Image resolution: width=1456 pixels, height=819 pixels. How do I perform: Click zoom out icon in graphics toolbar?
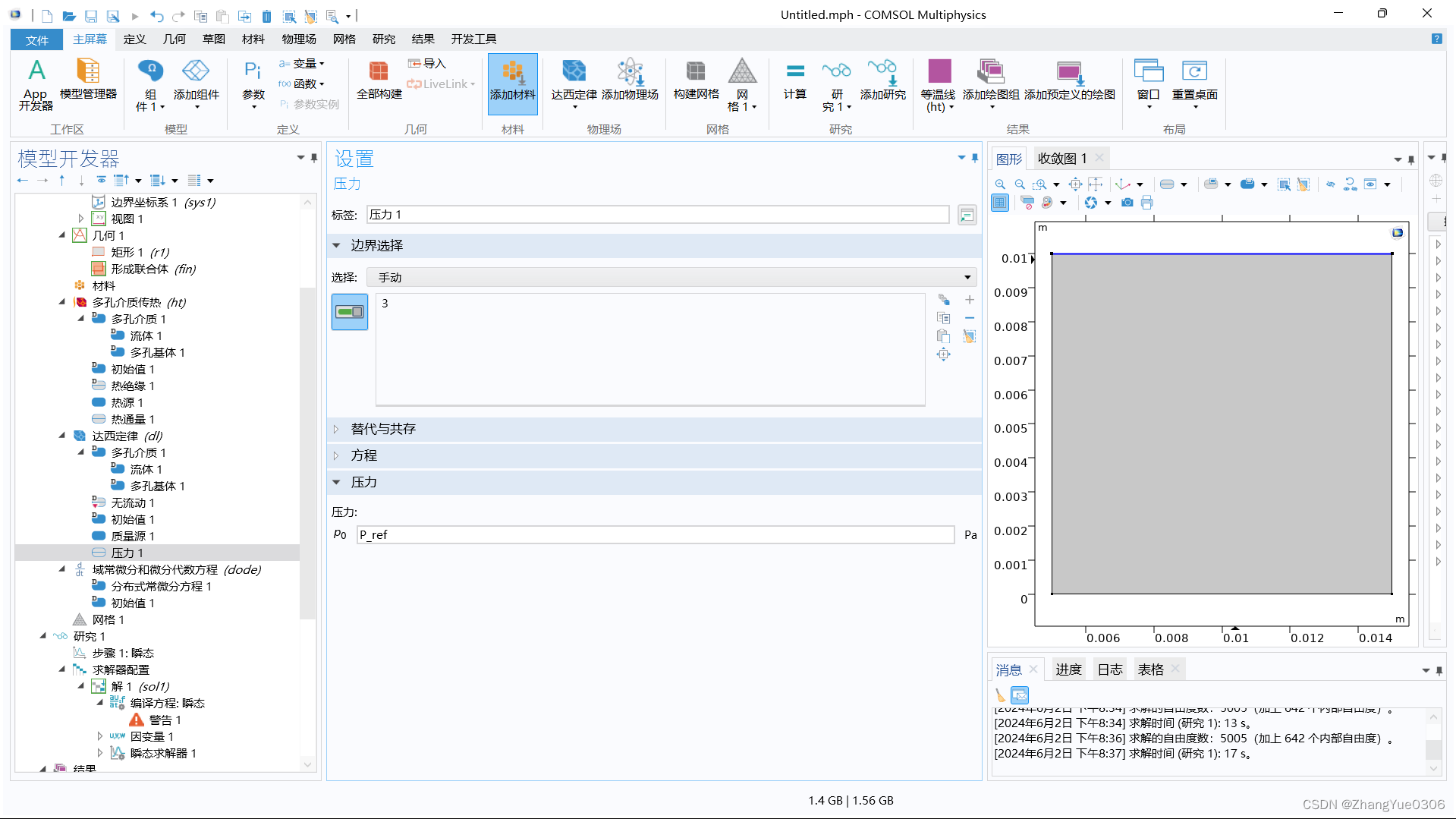click(x=1020, y=184)
